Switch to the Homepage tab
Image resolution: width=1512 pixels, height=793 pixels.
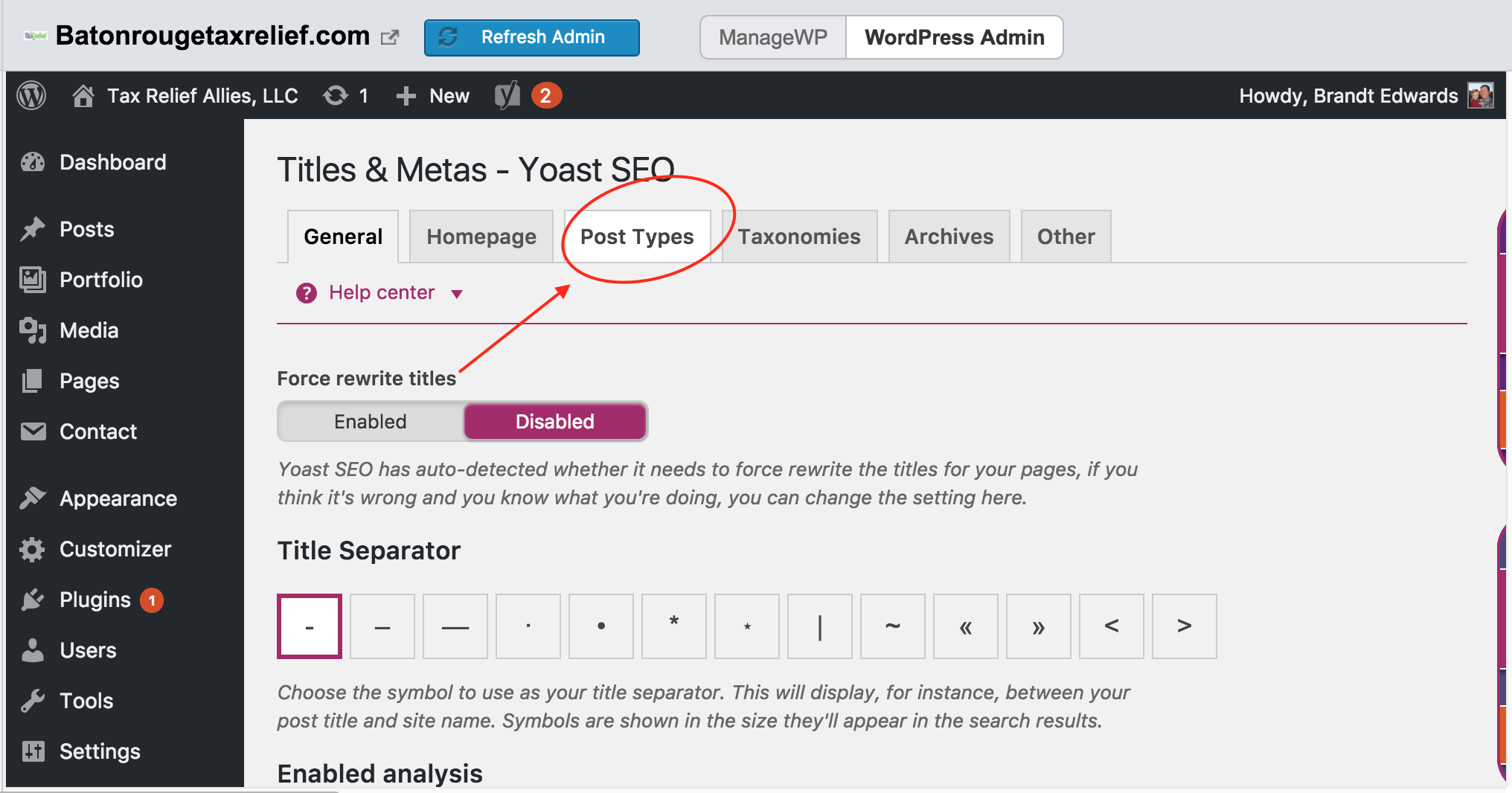pos(481,237)
